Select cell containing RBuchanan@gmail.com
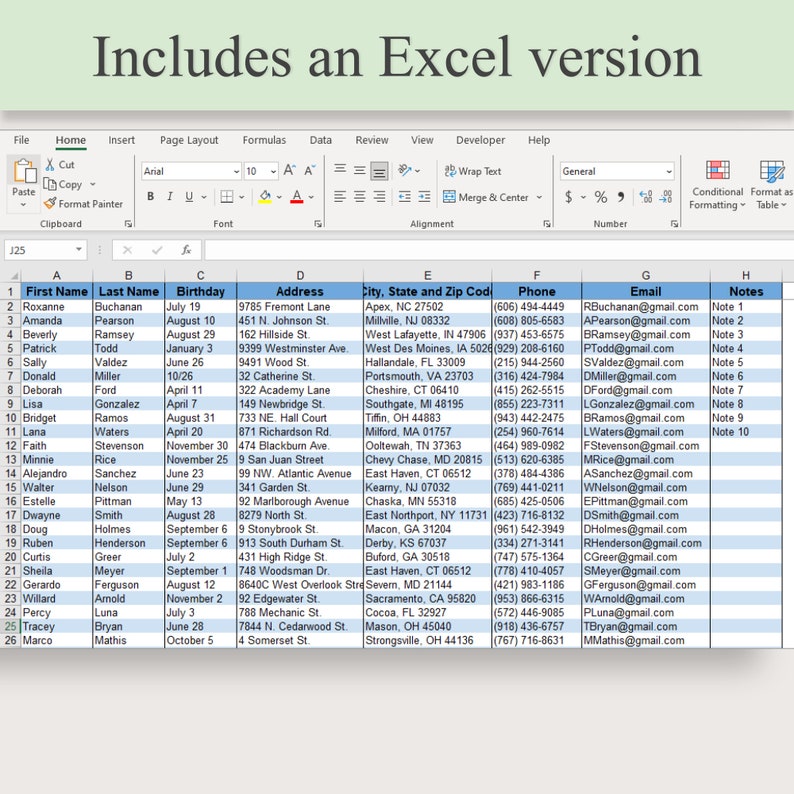The image size is (794, 794). pos(646,307)
